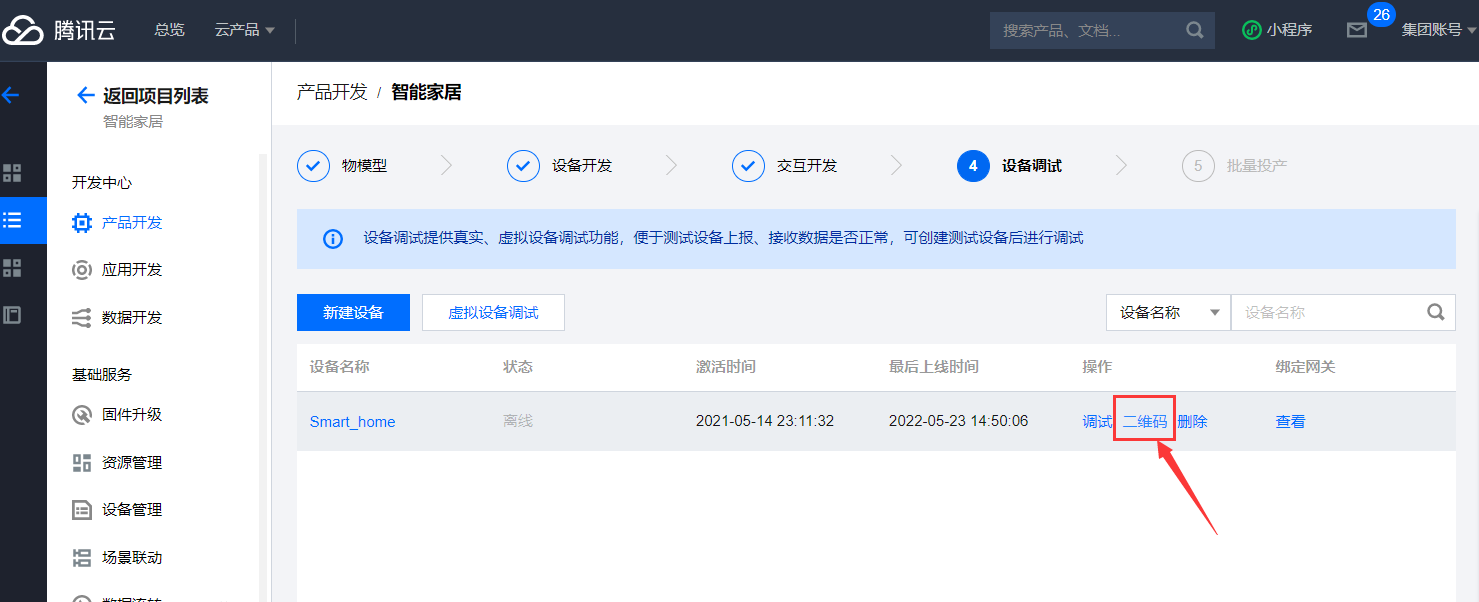Image resolution: width=1479 pixels, height=602 pixels.
Task: Click the book icon in left rail
Action: point(12,315)
